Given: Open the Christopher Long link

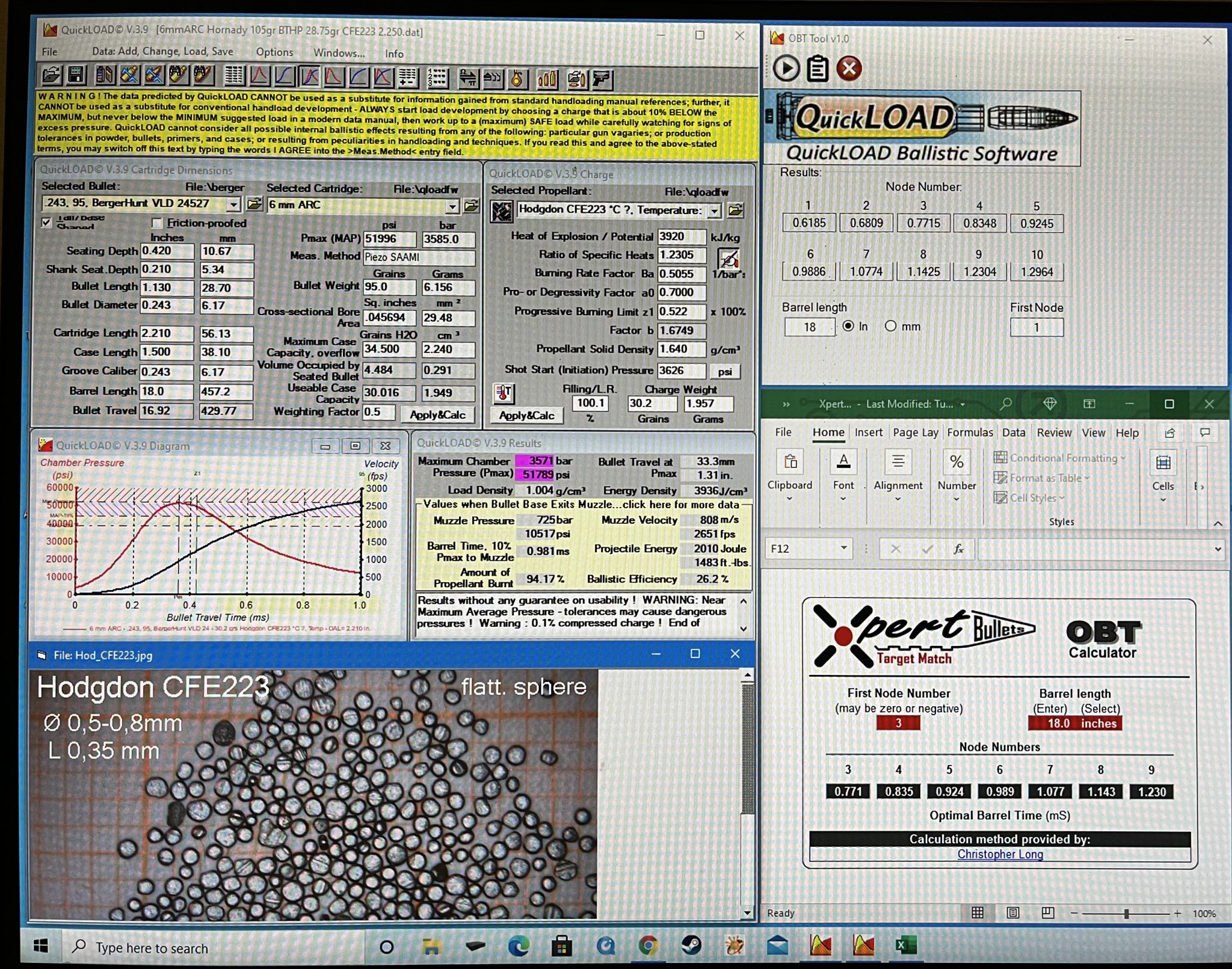Looking at the screenshot, I should (x=1000, y=854).
